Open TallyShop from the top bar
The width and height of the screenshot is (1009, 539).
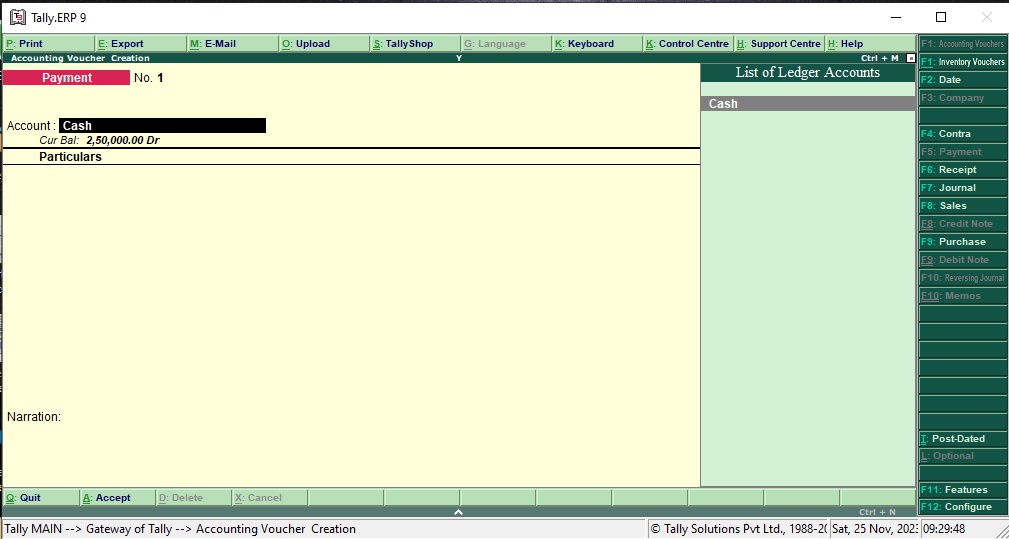(416, 44)
